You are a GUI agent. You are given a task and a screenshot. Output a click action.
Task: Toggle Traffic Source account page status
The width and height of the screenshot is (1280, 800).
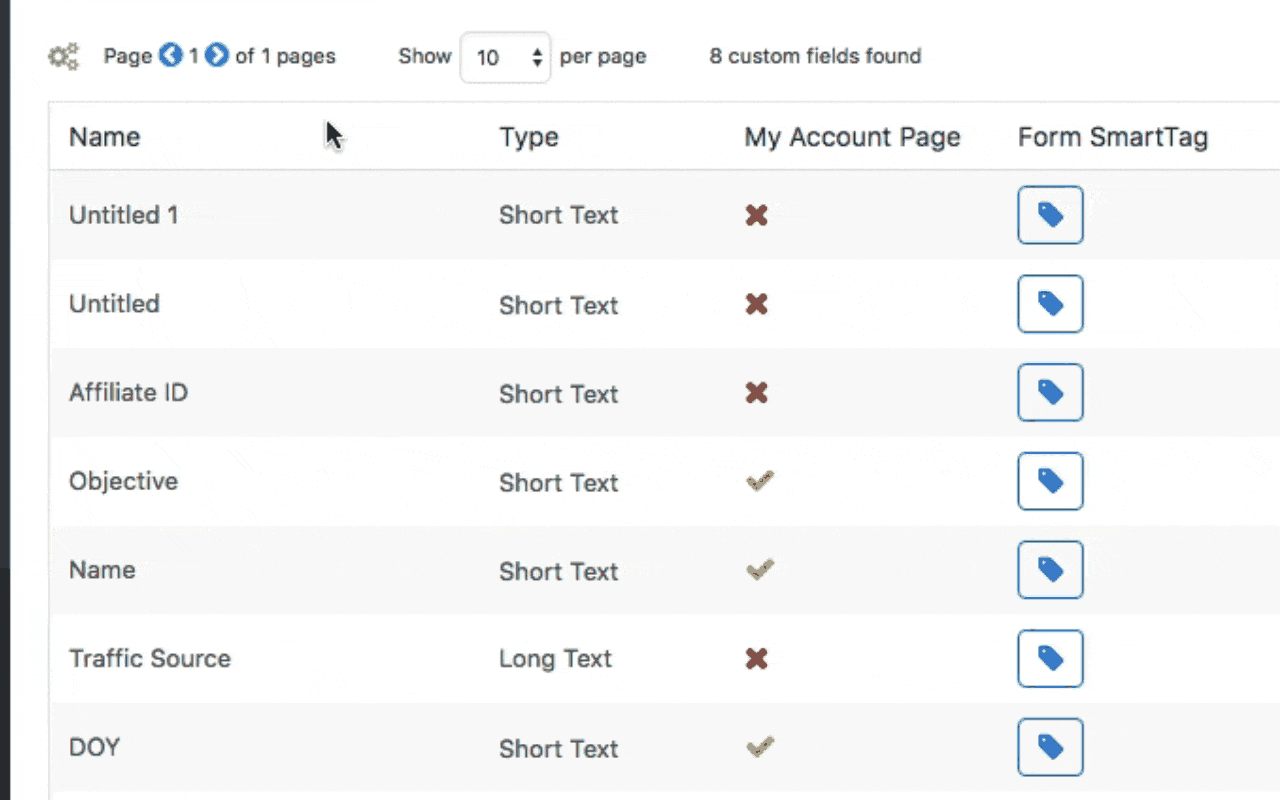coord(757,658)
